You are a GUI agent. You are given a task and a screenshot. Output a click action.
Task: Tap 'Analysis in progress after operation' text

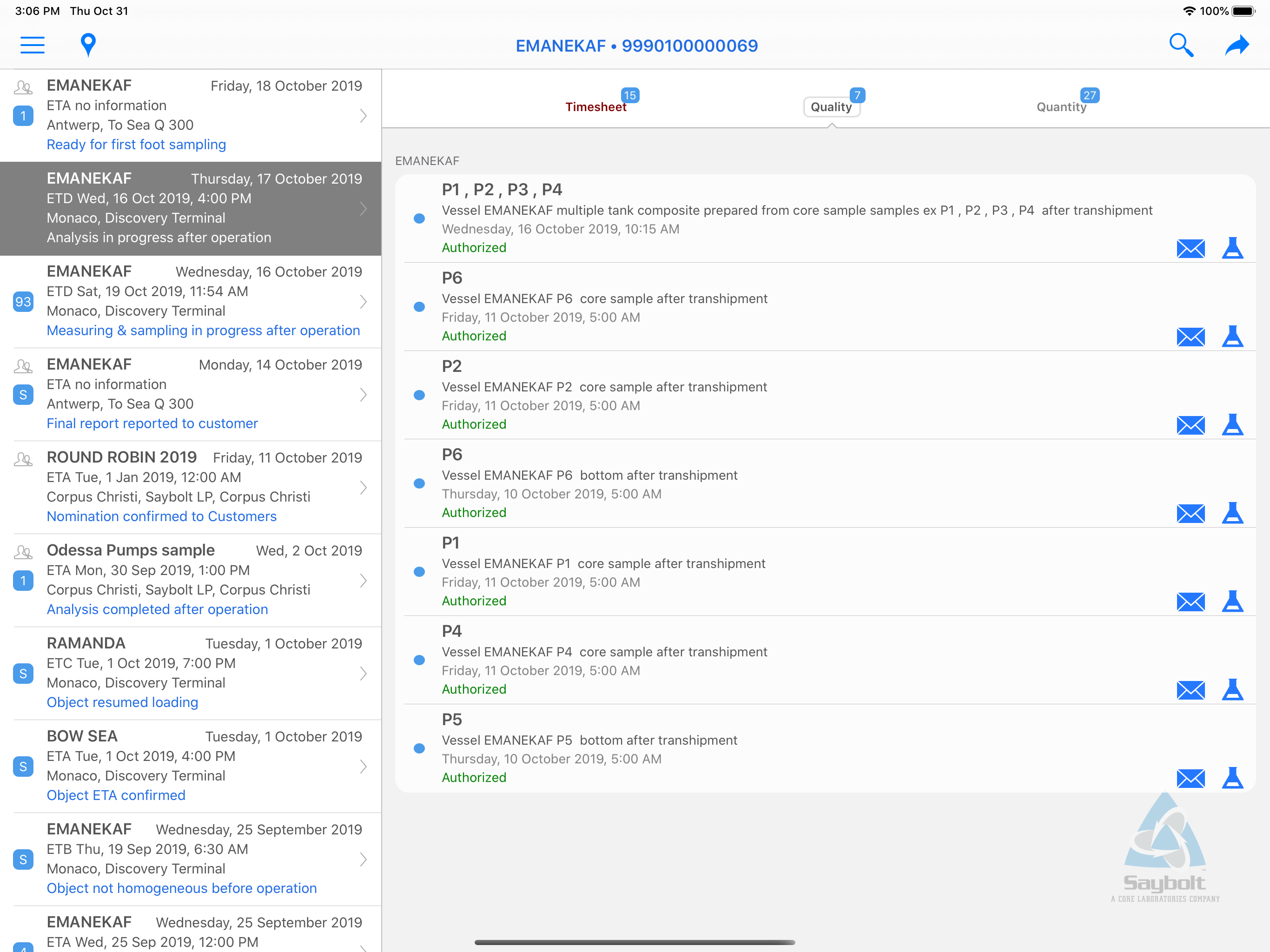[x=159, y=238]
